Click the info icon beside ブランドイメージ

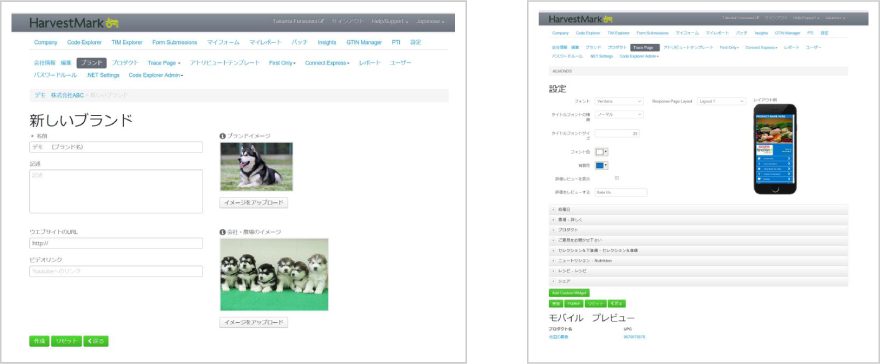[223, 136]
